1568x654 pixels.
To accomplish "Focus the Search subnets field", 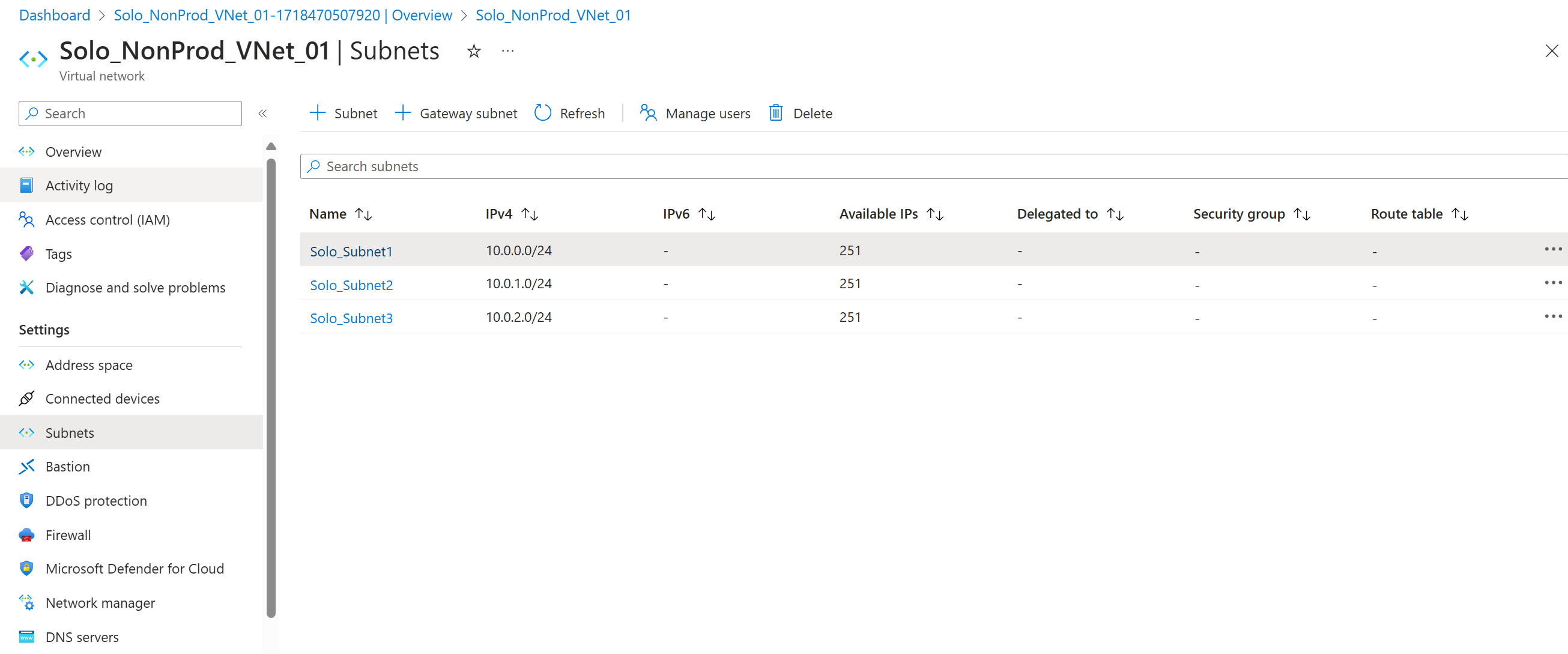I will click(934, 166).
